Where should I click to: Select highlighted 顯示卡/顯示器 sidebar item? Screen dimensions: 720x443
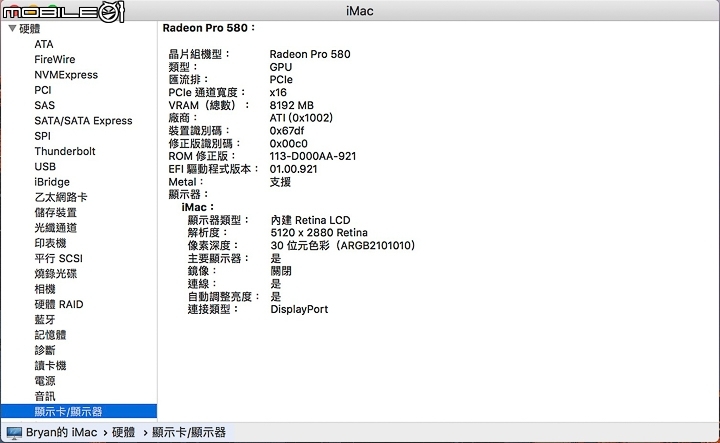tap(79, 411)
